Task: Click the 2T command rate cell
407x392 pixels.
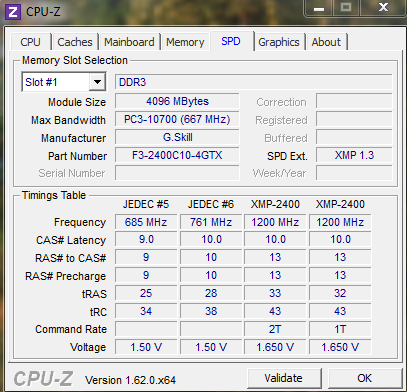Action: click(x=275, y=329)
